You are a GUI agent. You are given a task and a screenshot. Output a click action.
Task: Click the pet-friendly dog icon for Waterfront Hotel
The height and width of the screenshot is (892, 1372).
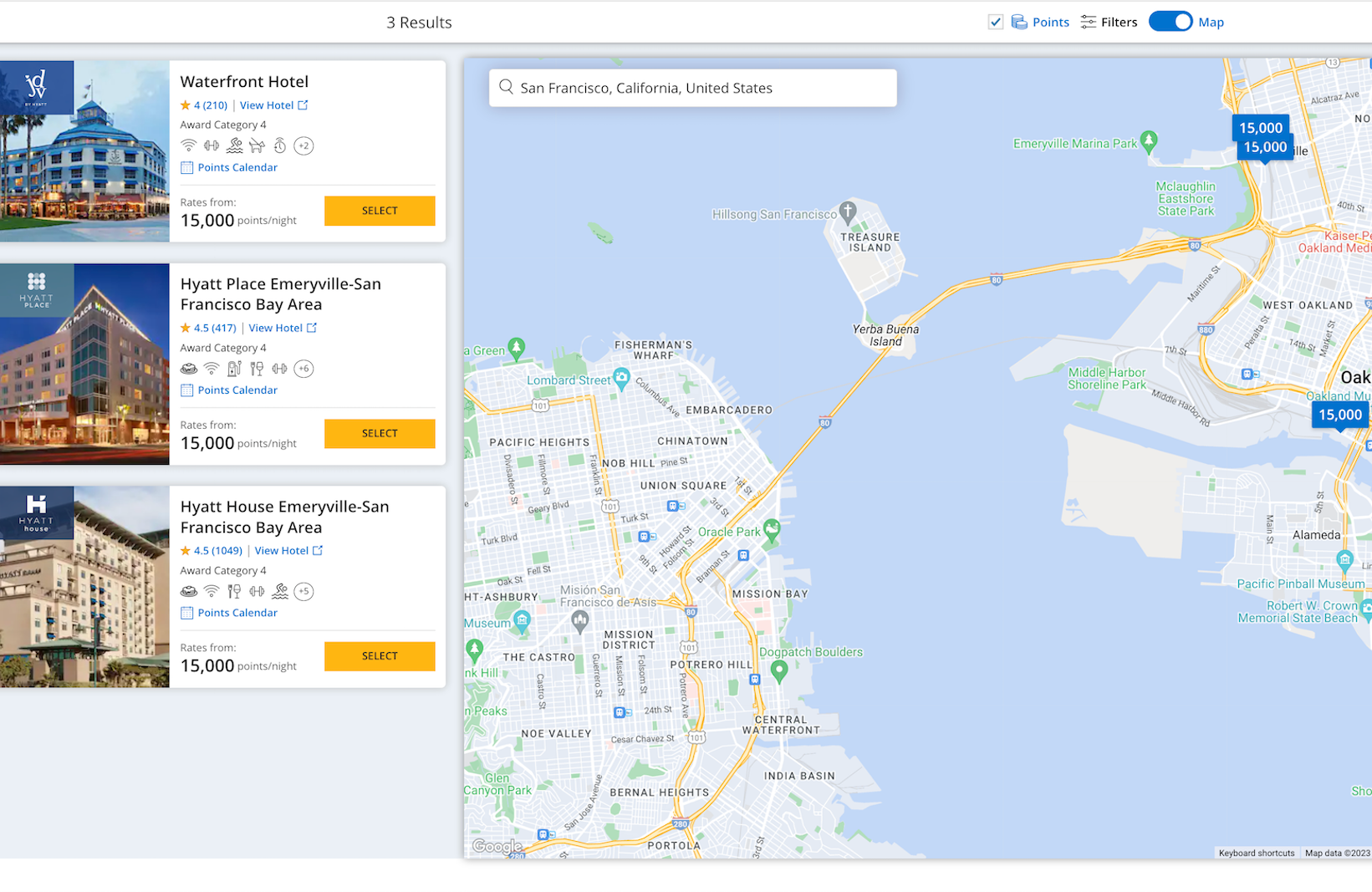tap(257, 145)
